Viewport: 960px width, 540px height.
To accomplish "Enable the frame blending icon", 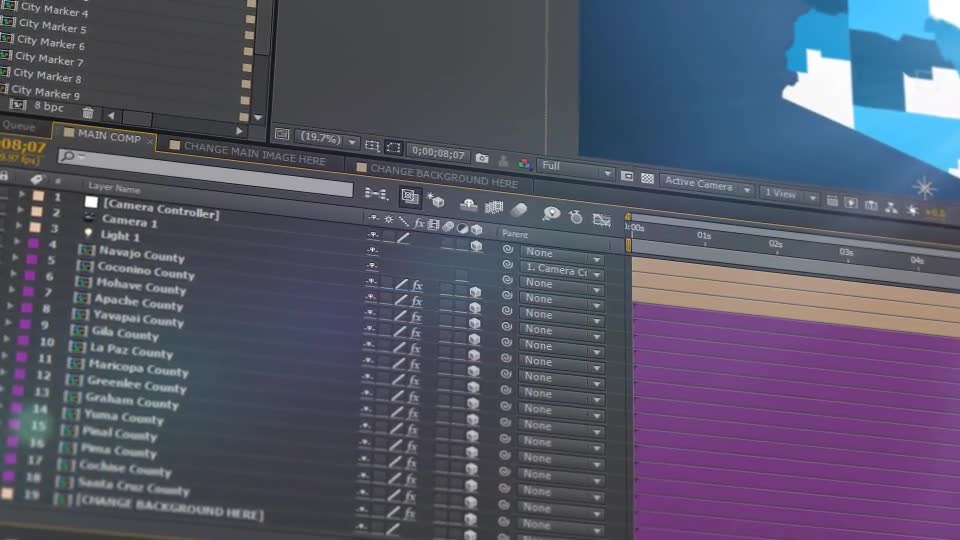I will [x=493, y=207].
